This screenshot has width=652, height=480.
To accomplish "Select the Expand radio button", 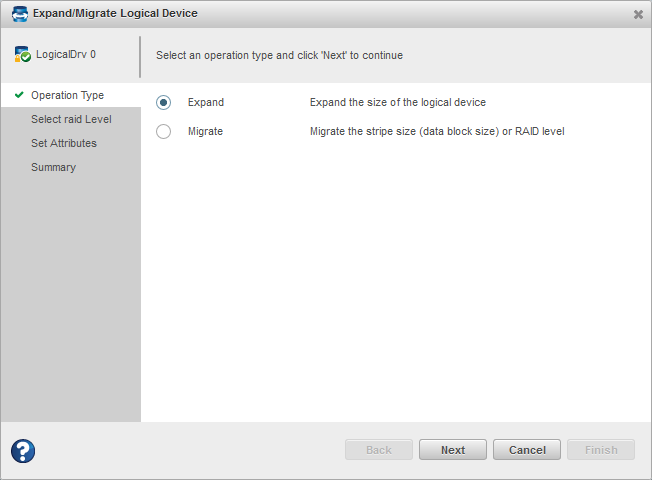I will [164, 103].
